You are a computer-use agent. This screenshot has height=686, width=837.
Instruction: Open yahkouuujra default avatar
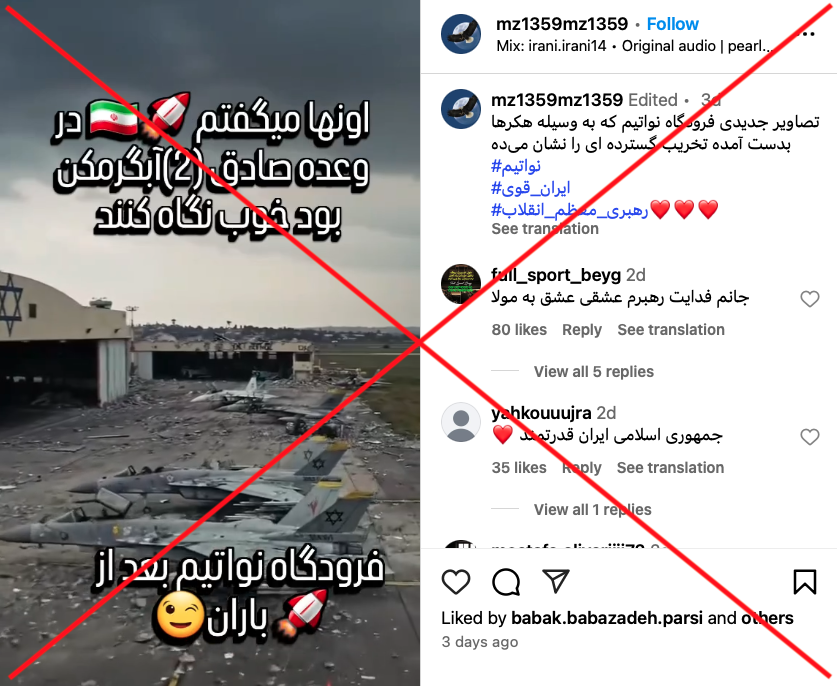pos(461,422)
